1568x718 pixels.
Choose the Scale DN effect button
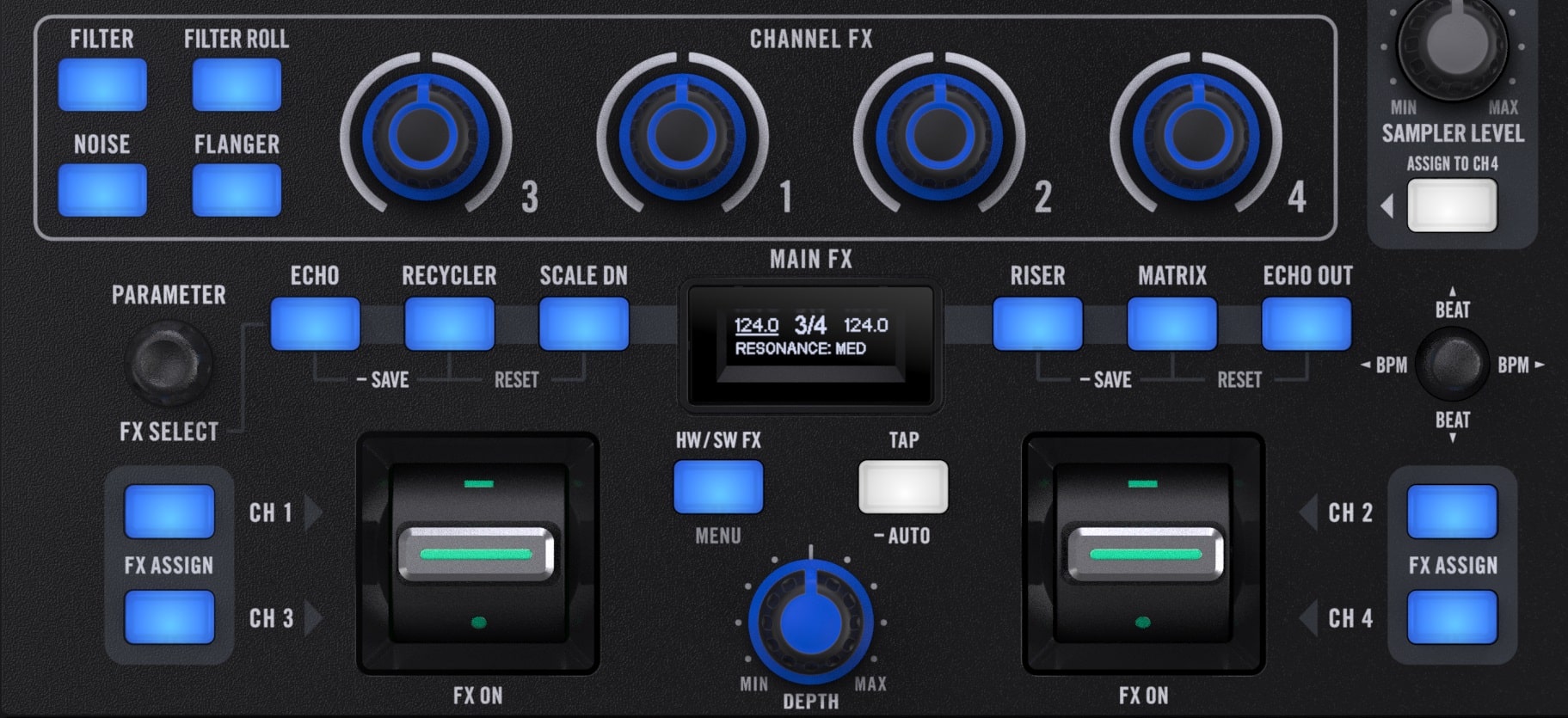tap(583, 323)
